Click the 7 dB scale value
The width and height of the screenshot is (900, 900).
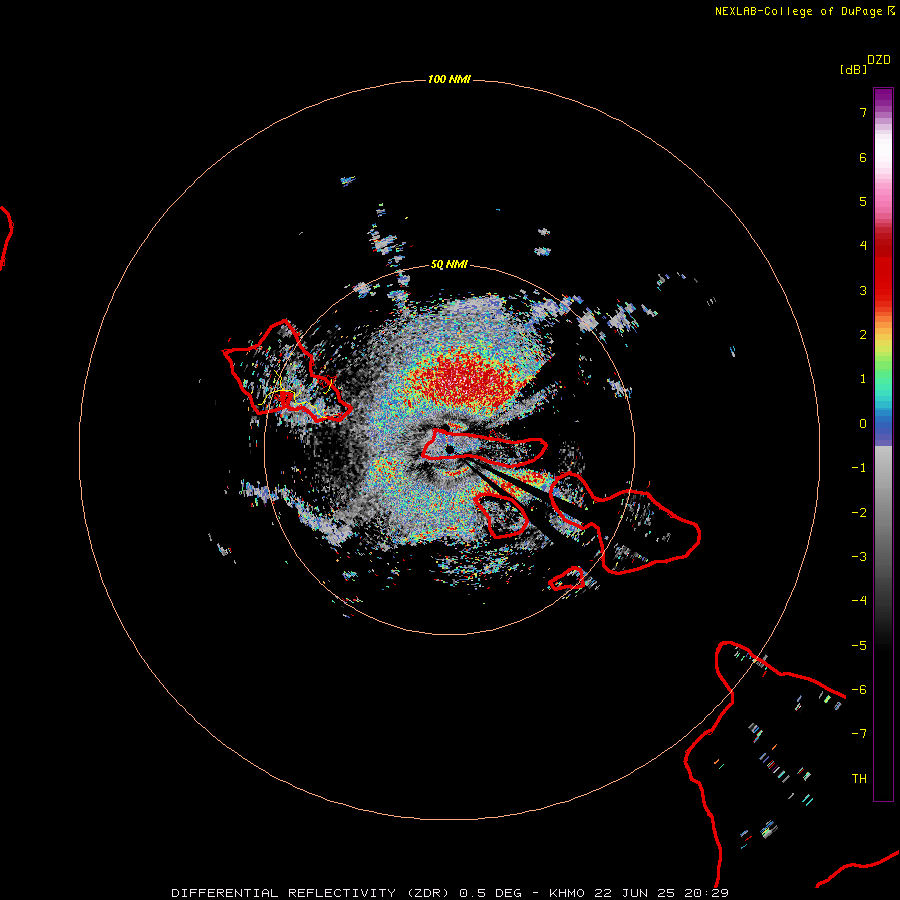coord(863,113)
